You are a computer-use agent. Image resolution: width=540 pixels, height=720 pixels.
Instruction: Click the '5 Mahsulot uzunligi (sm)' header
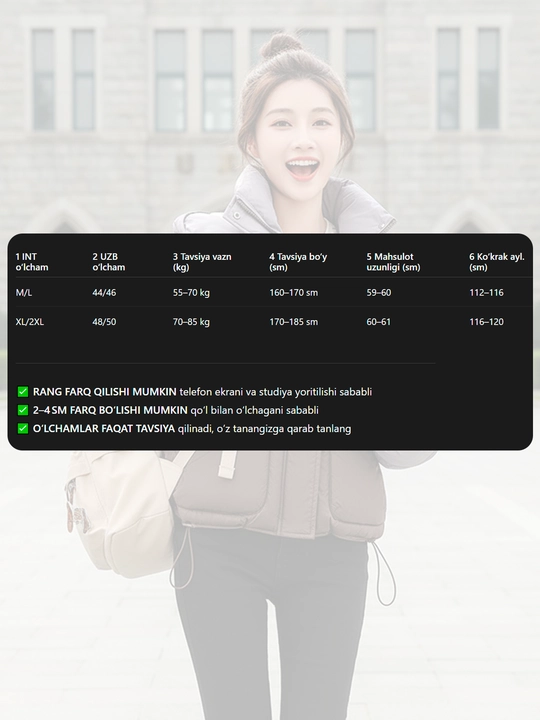pos(393,262)
